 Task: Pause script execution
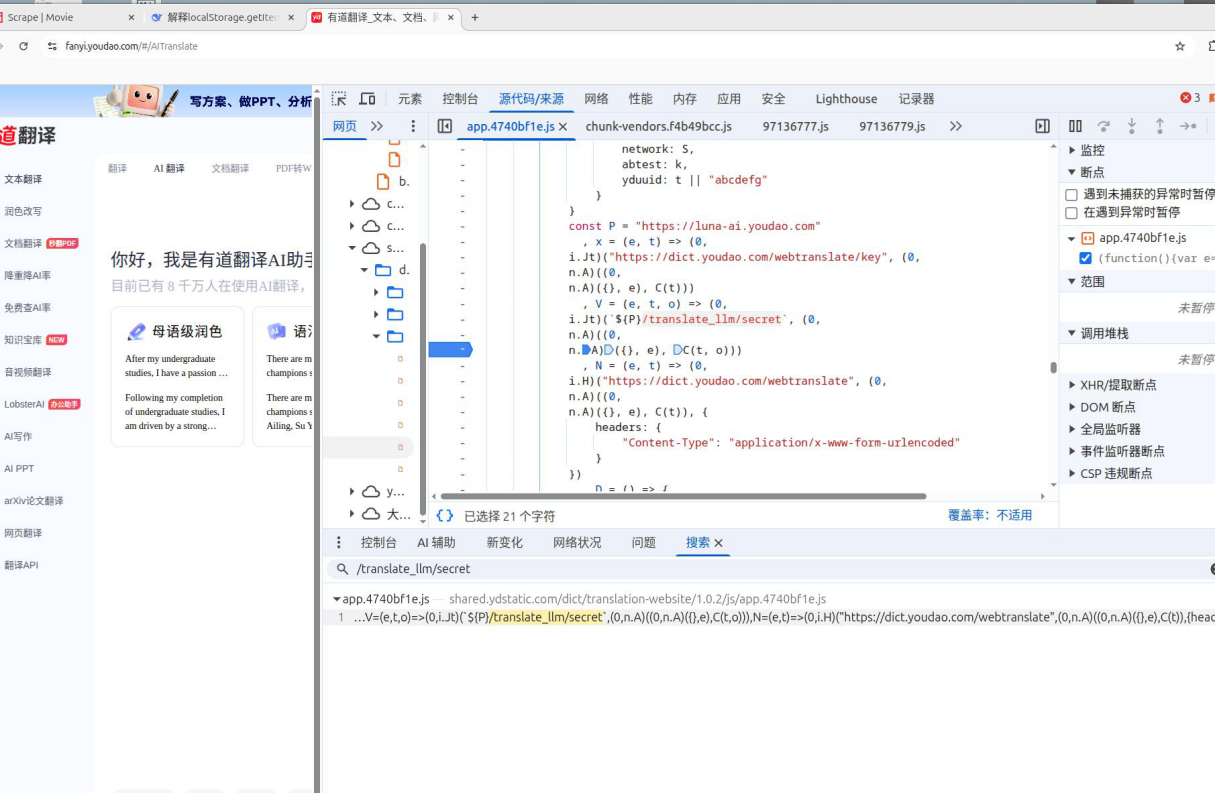[1075, 126]
